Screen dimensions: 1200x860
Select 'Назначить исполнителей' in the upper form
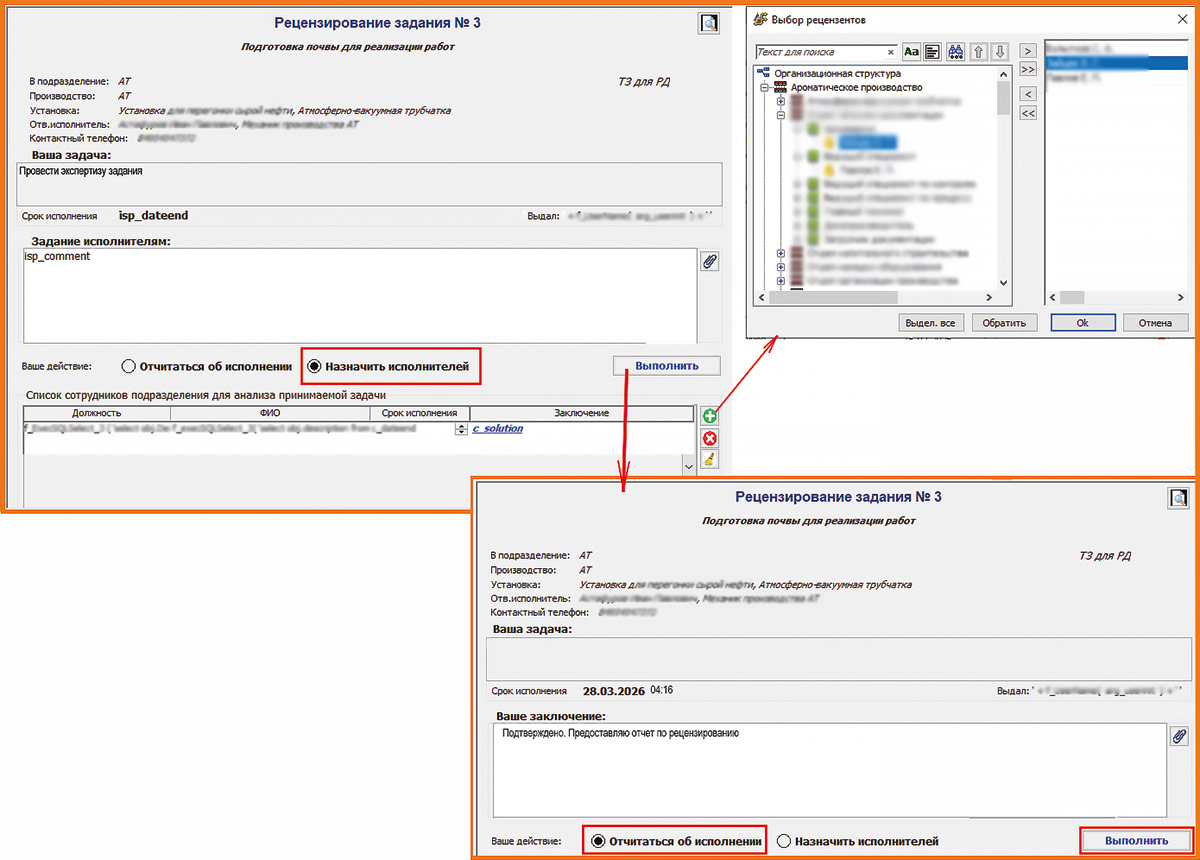(315, 367)
